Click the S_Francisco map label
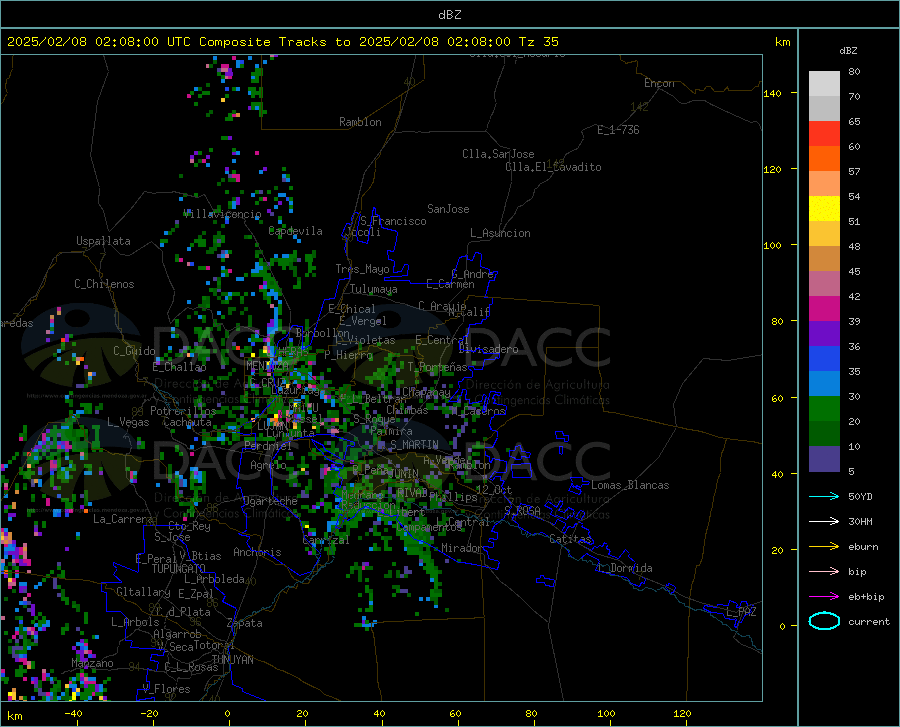Viewport: 900px width, 727px height. (393, 221)
